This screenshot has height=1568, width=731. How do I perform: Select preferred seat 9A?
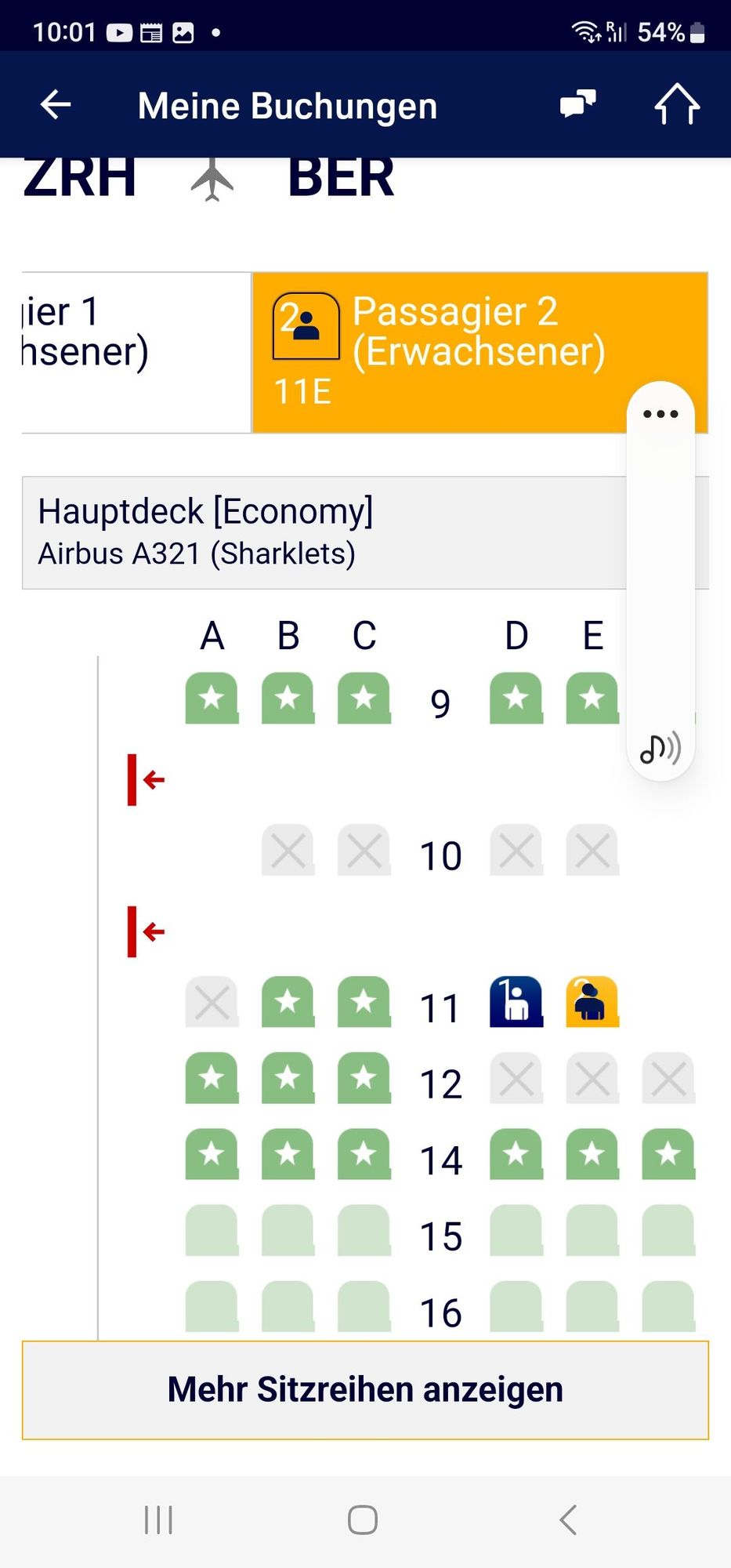(212, 698)
